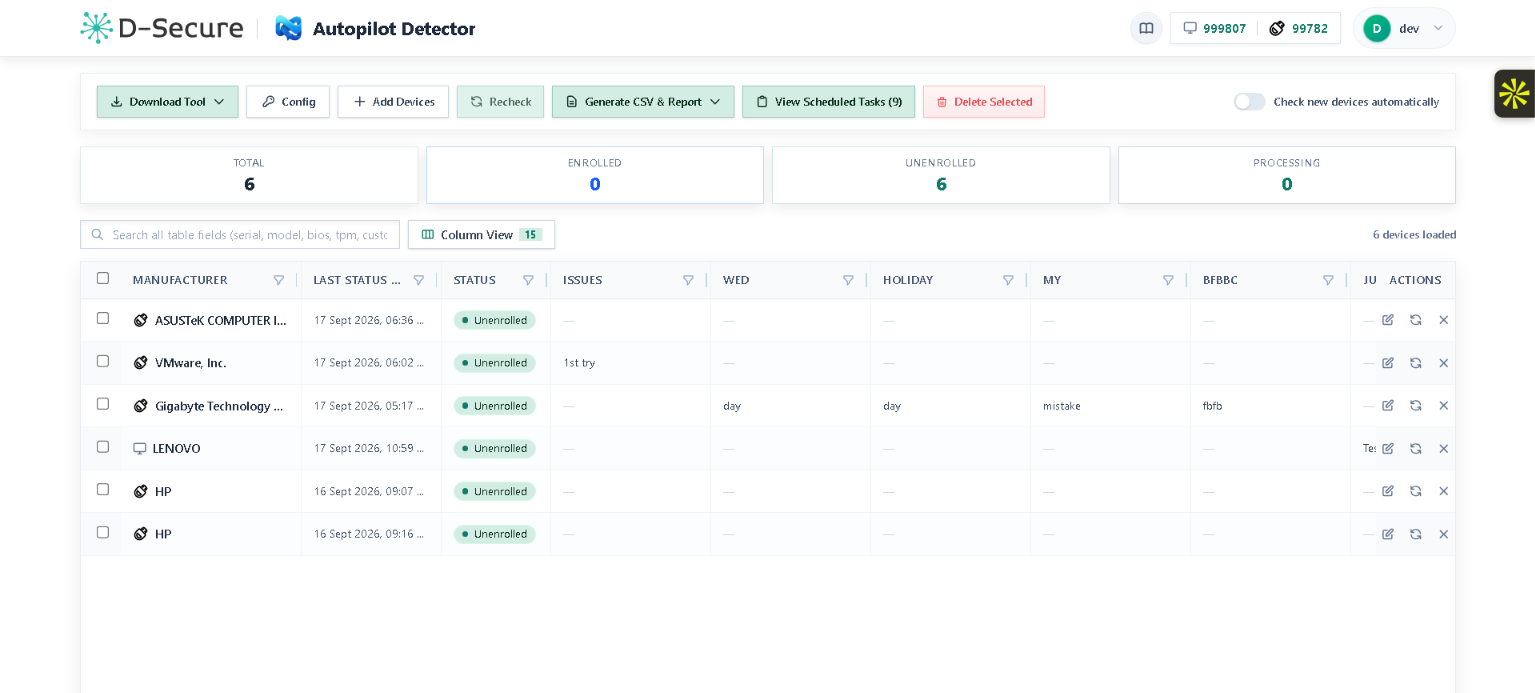Open the Status column filter icon
This screenshot has width=1535, height=693.
528,280
